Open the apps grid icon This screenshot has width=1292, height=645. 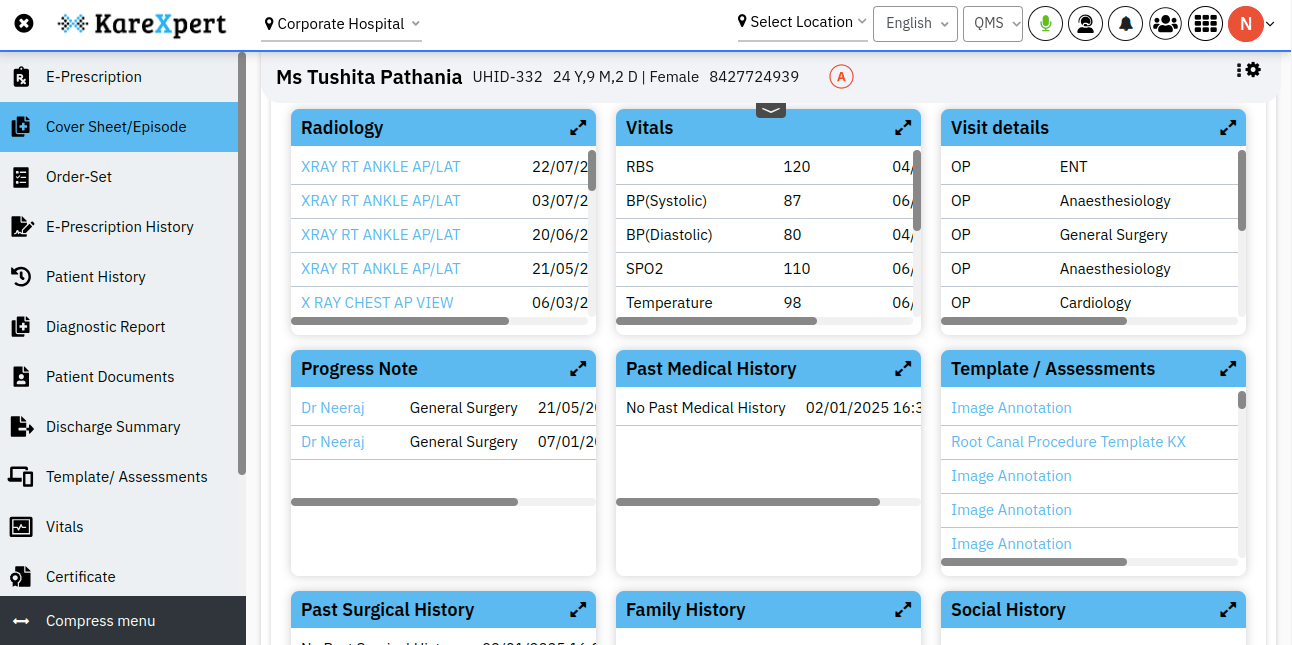1205,22
